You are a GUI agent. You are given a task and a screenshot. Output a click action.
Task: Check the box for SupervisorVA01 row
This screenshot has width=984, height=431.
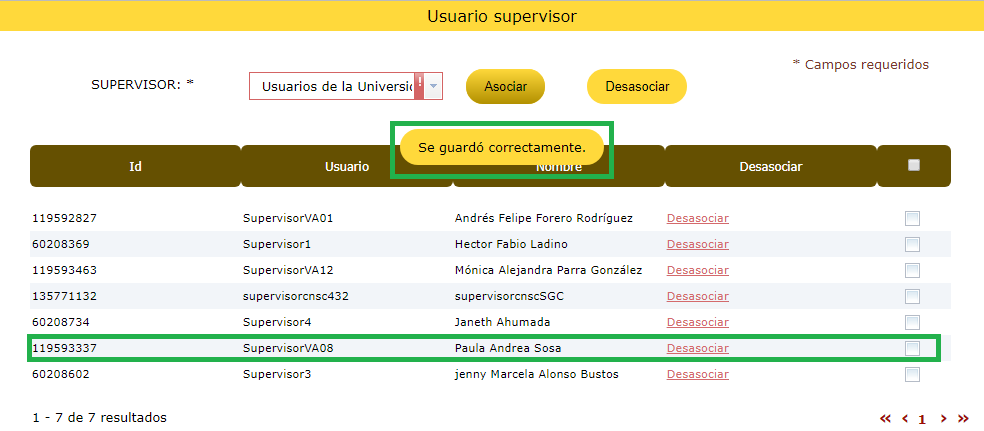[912, 218]
